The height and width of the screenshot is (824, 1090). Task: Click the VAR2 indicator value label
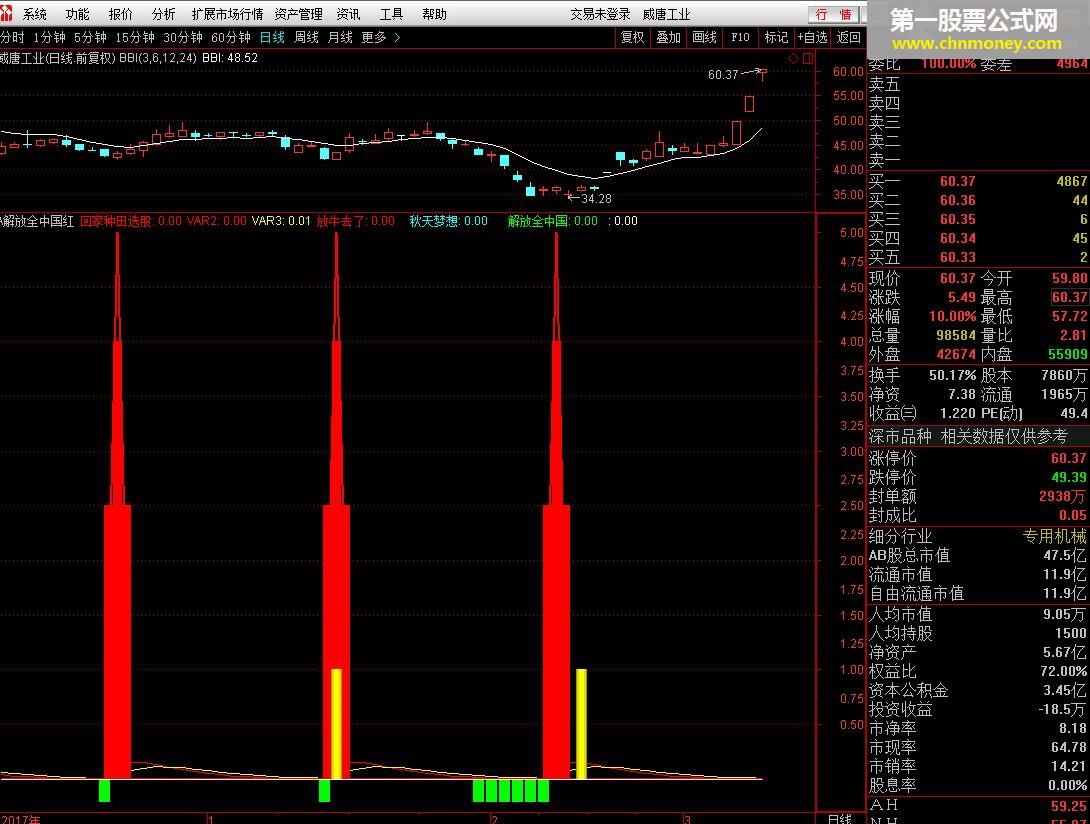[x=216, y=221]
